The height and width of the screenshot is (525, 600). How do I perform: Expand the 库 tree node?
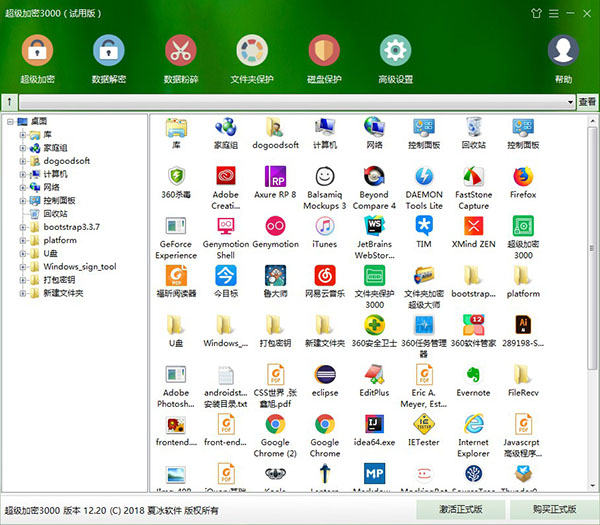(x=24, y=134)
